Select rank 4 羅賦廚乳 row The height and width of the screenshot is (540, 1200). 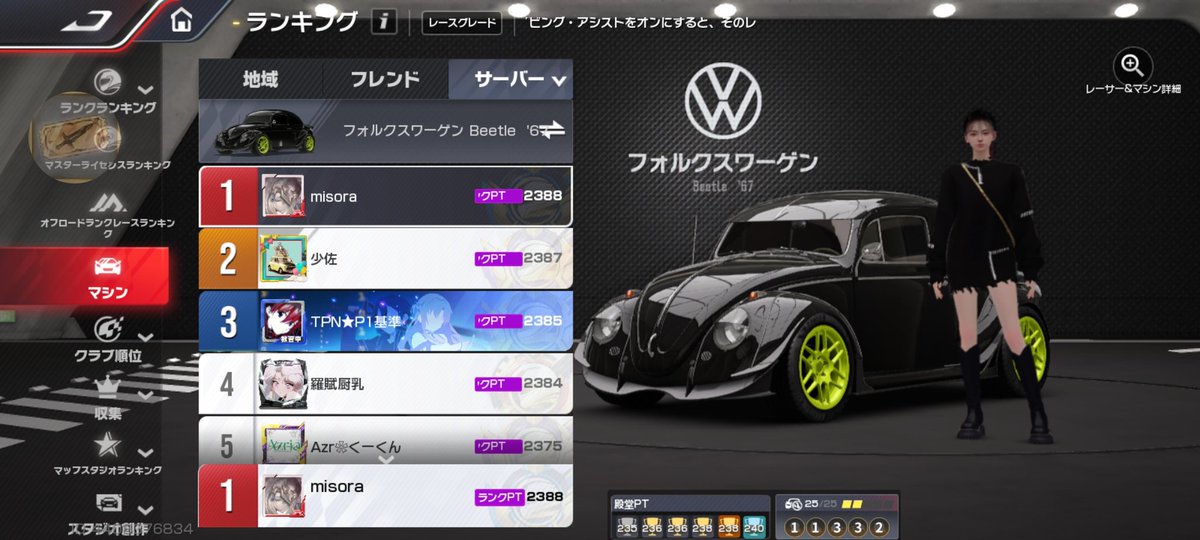(386, 383)
